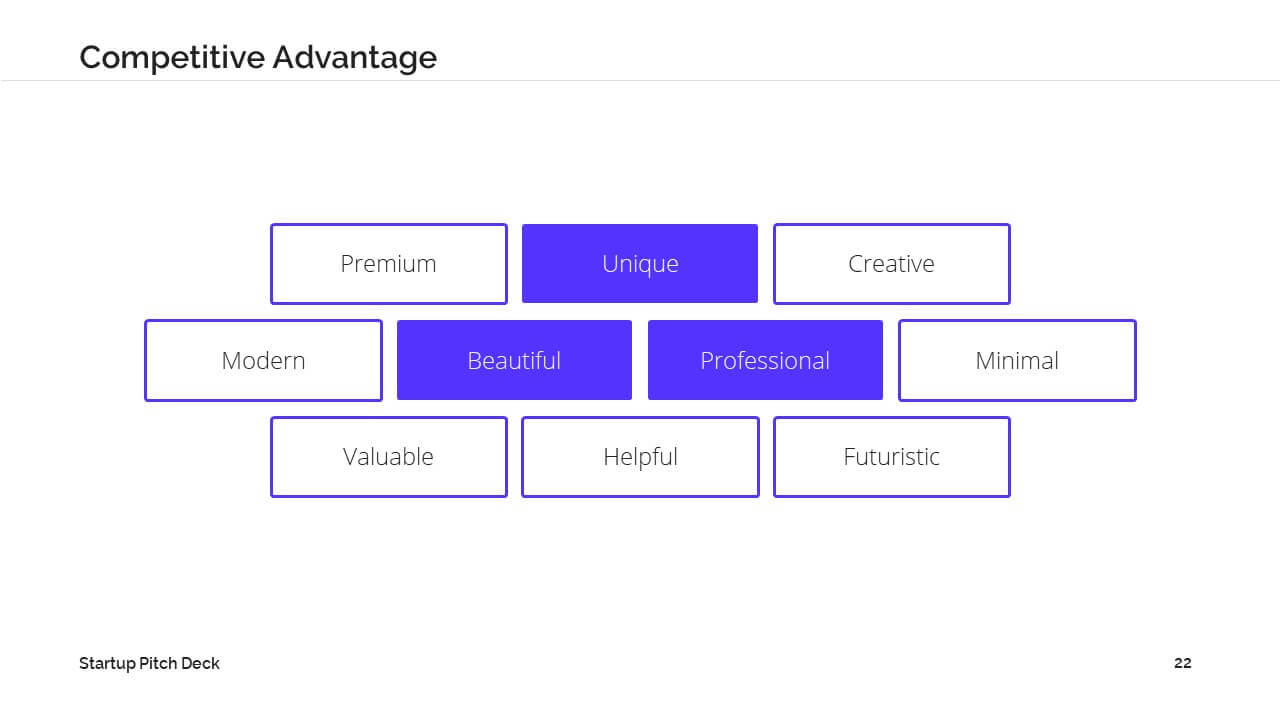Click the slide number 22
Screen dimensions: 1280x720
point(1183,663)
